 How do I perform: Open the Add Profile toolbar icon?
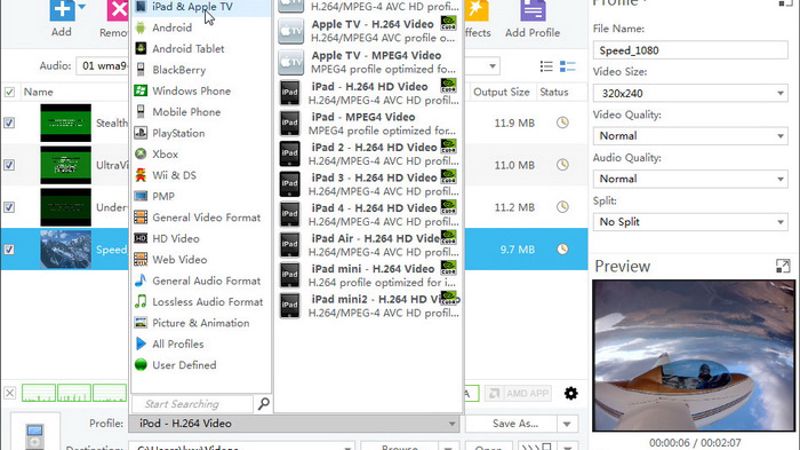(x=533, y=10)
